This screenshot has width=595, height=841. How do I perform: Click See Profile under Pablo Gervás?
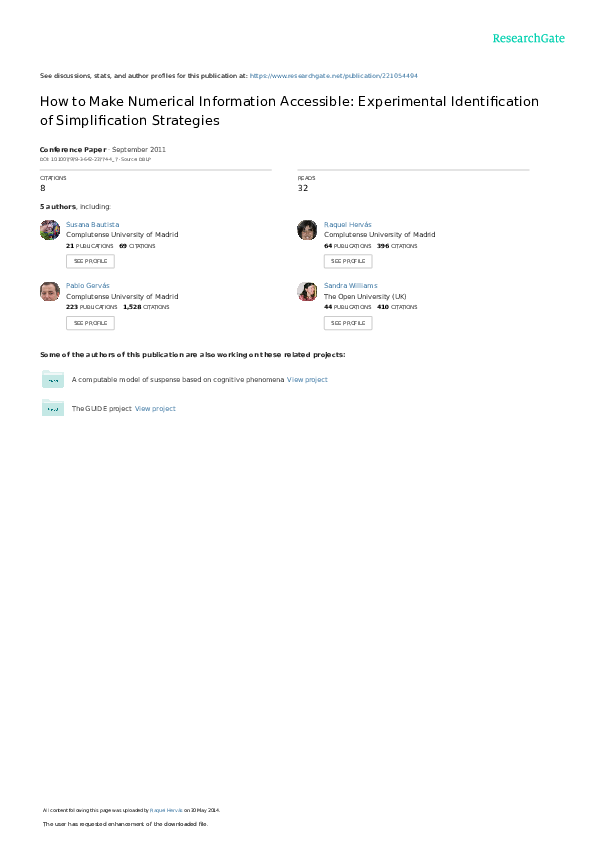tap(90, 323)
